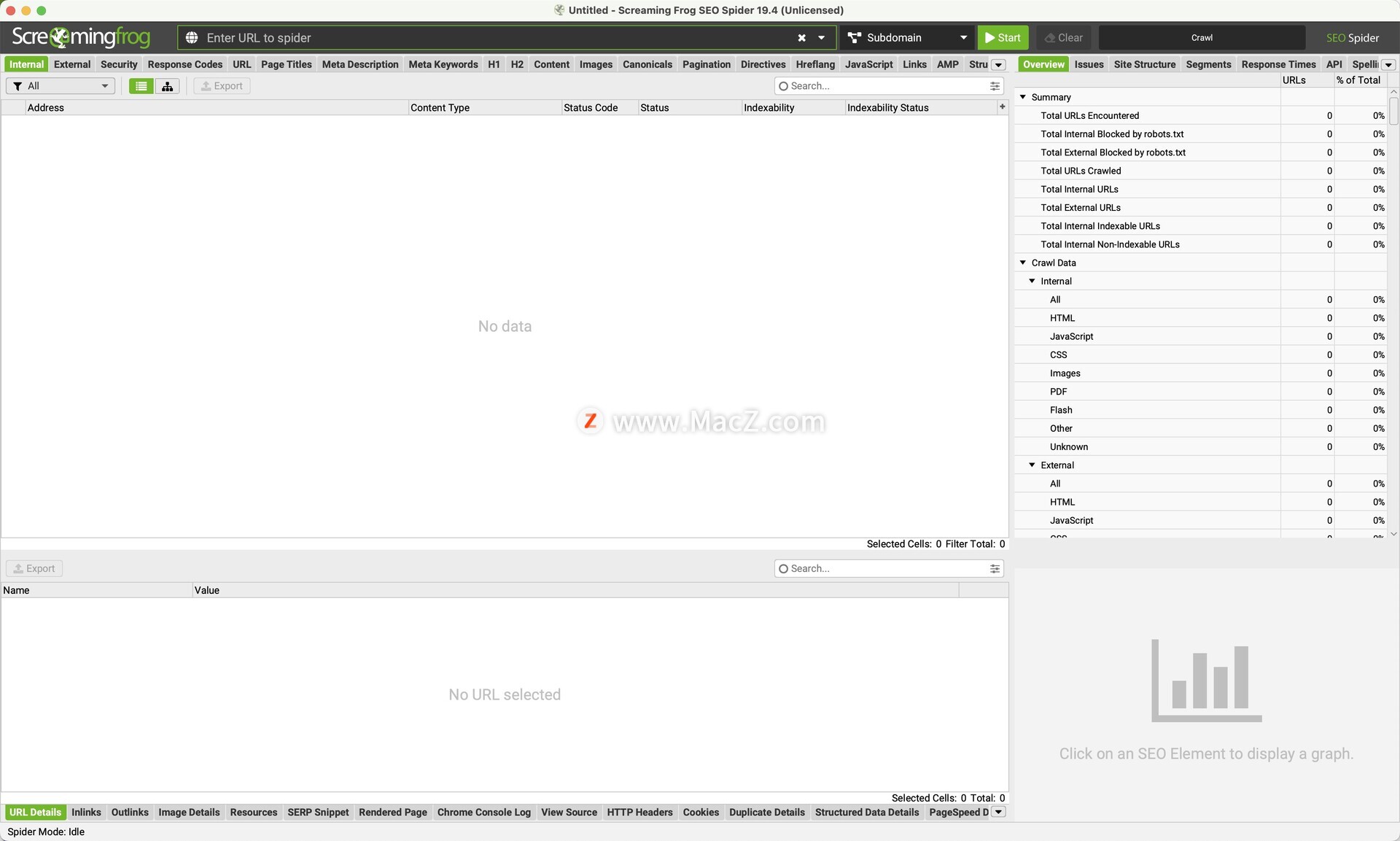Open the Cookies tab
The height and width of the screenshot is (841, 1400).
701,812
